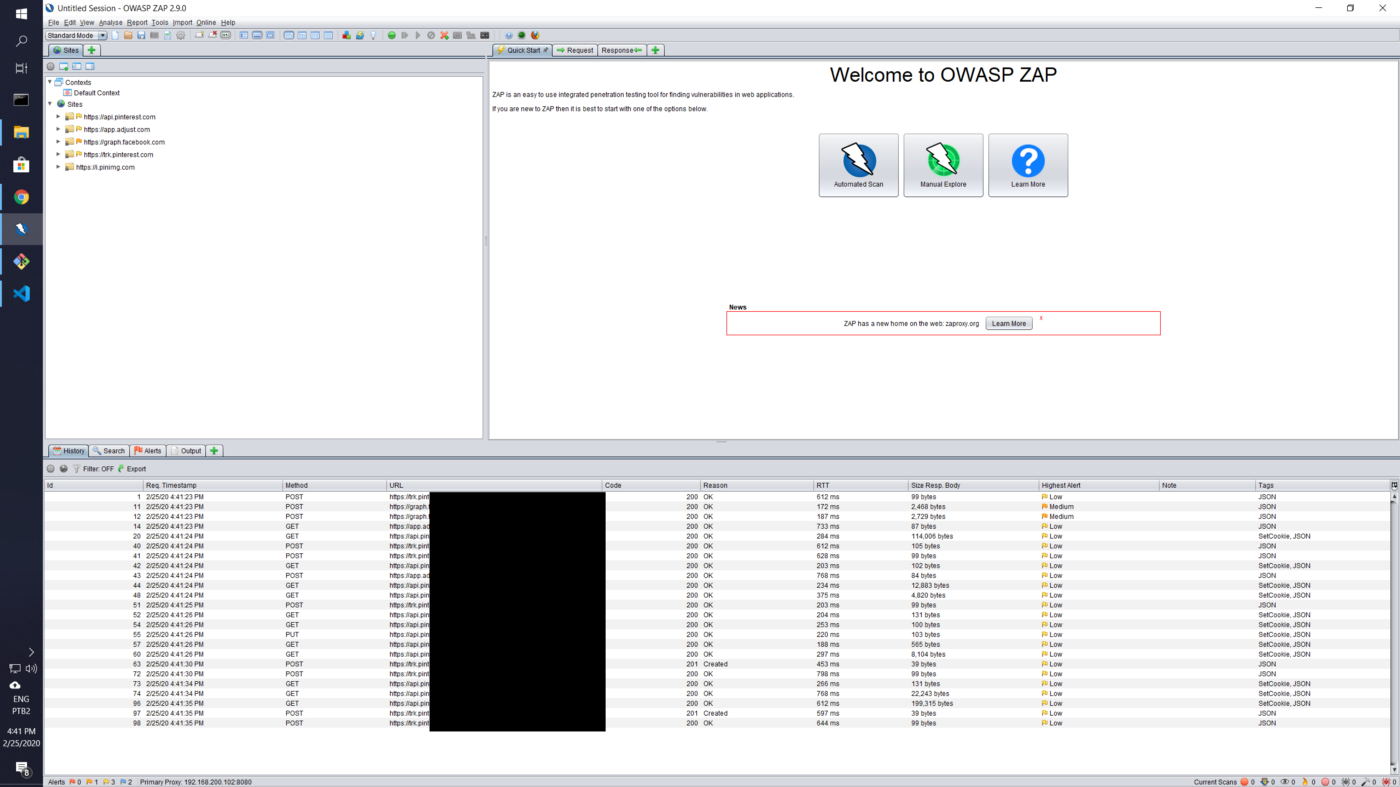Click the funnel Filter icon in History panel
The height and width of the screenshot is (787, 1400).
click(x=77, y=468)
